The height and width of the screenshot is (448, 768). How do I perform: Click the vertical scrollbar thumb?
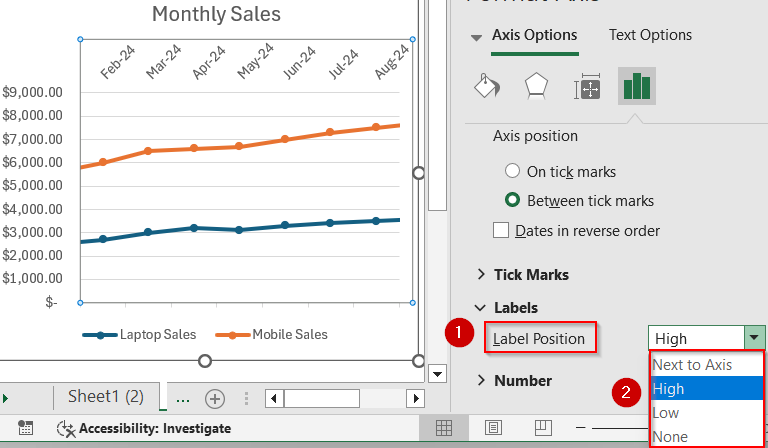point(437,105)
